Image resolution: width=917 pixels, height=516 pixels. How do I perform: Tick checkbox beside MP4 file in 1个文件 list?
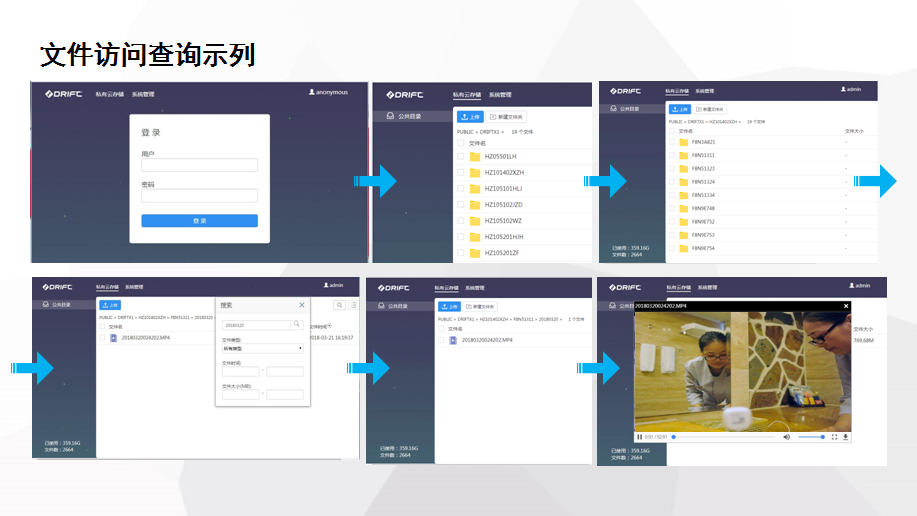click(441, 340)
